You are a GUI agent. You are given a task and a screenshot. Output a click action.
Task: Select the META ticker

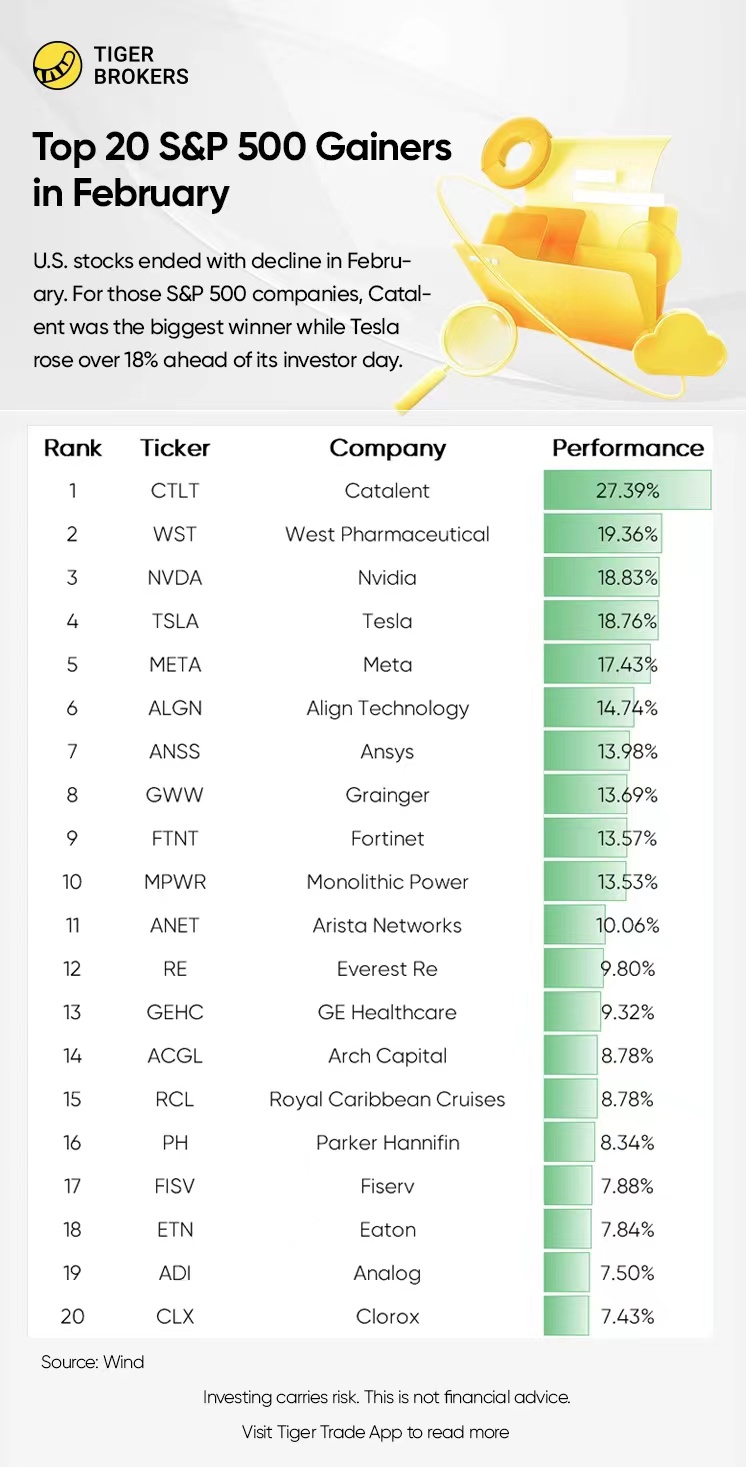pos(175,665)
